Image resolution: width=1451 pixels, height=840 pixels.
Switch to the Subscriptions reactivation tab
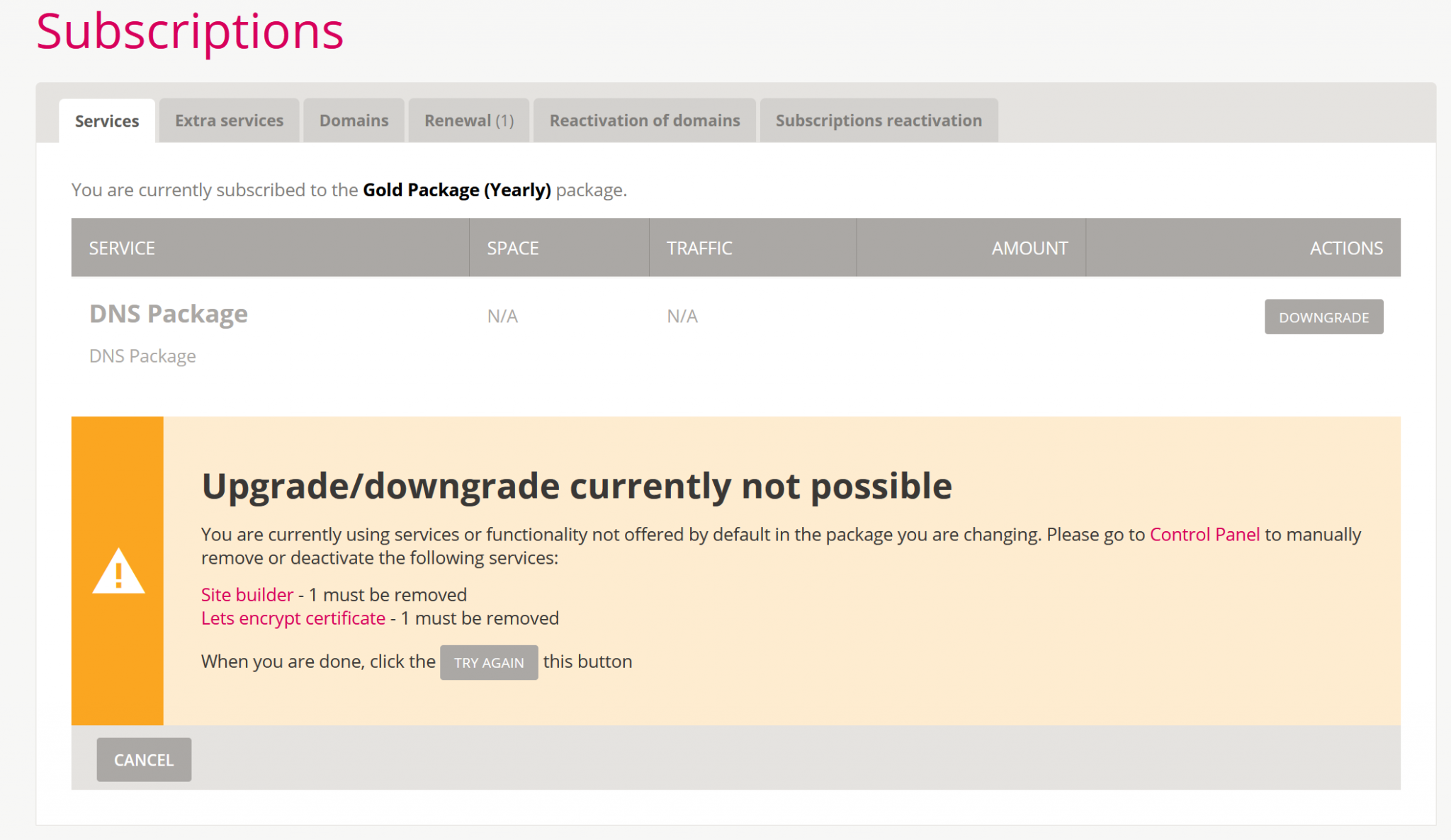coord(878,120)
